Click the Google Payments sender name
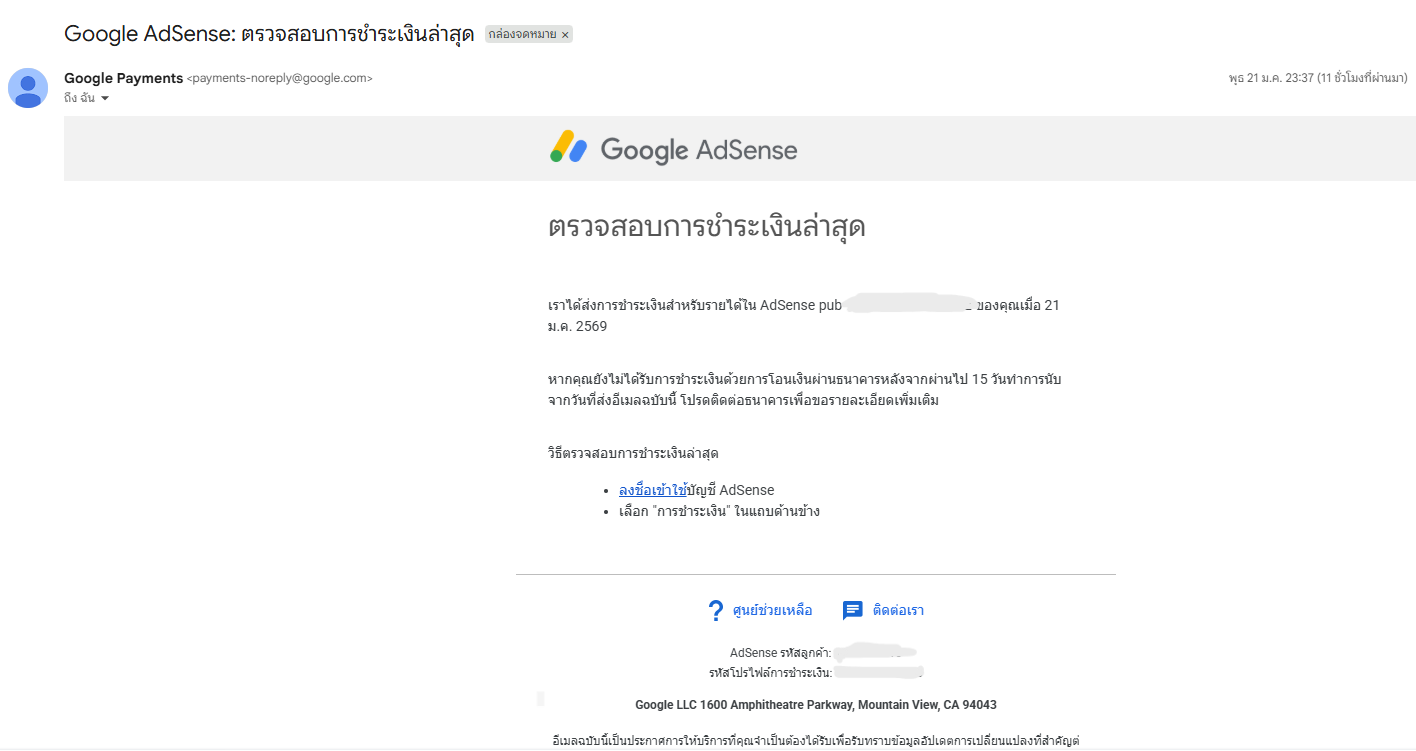The width and height of the screenshot is (1416, 751). click(123, 78)
